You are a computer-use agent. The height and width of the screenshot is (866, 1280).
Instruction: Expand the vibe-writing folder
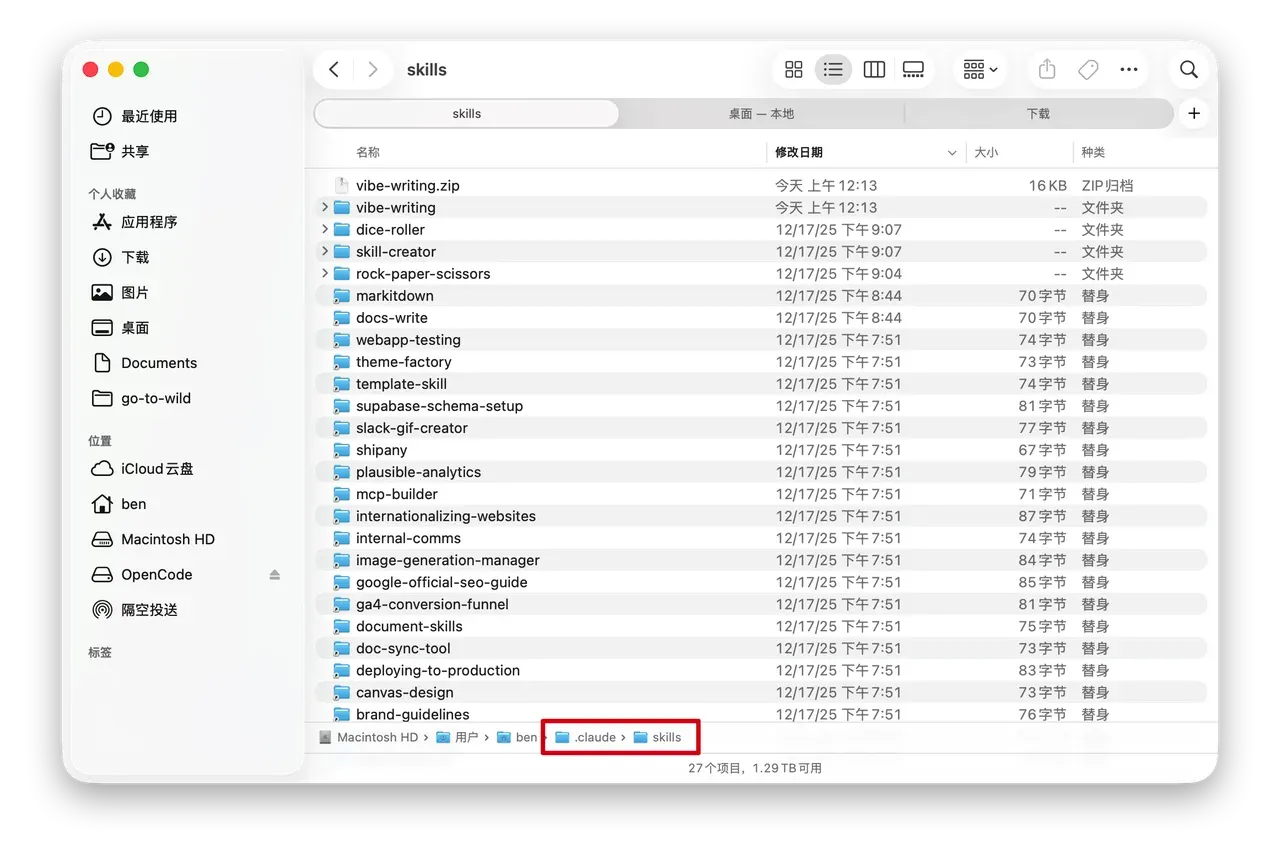coord(325,207)
